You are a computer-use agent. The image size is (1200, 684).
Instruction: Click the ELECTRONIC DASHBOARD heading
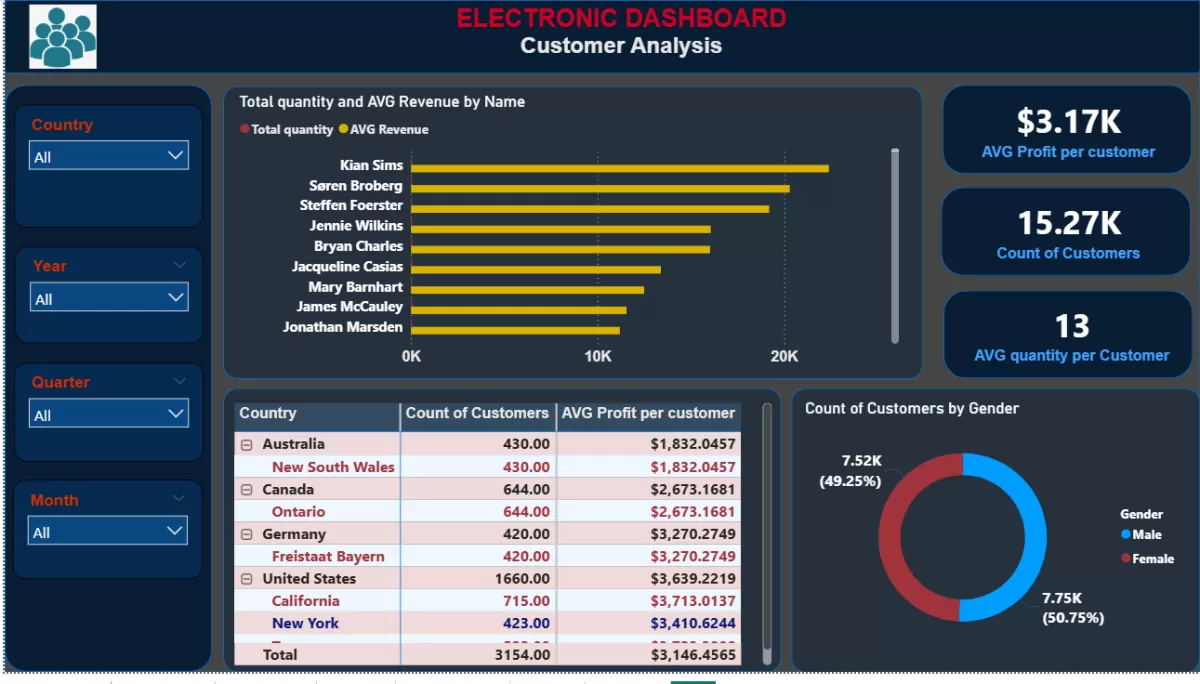621,18
